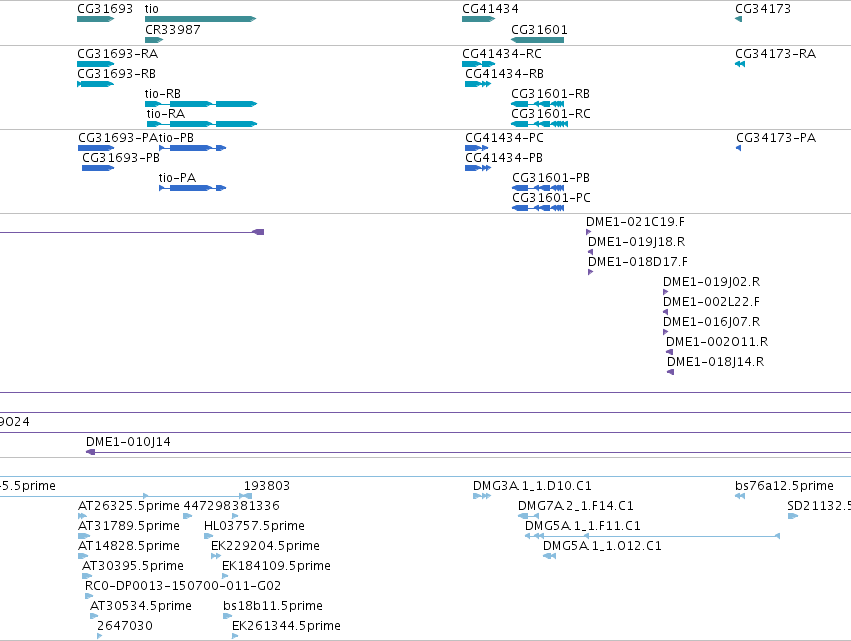Viewport: 851px width, 641px height.
Task: Click the tio gene bar
Action: coord(200,19)
